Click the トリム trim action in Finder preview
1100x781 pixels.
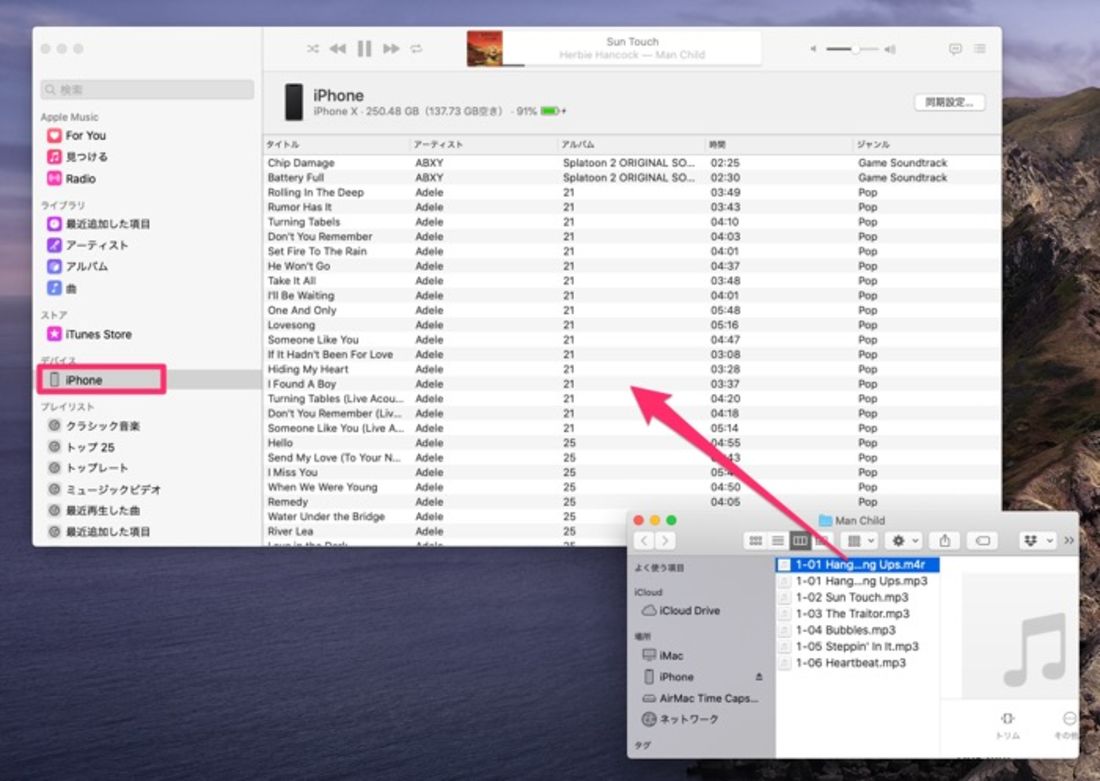tap(1007, 726)
